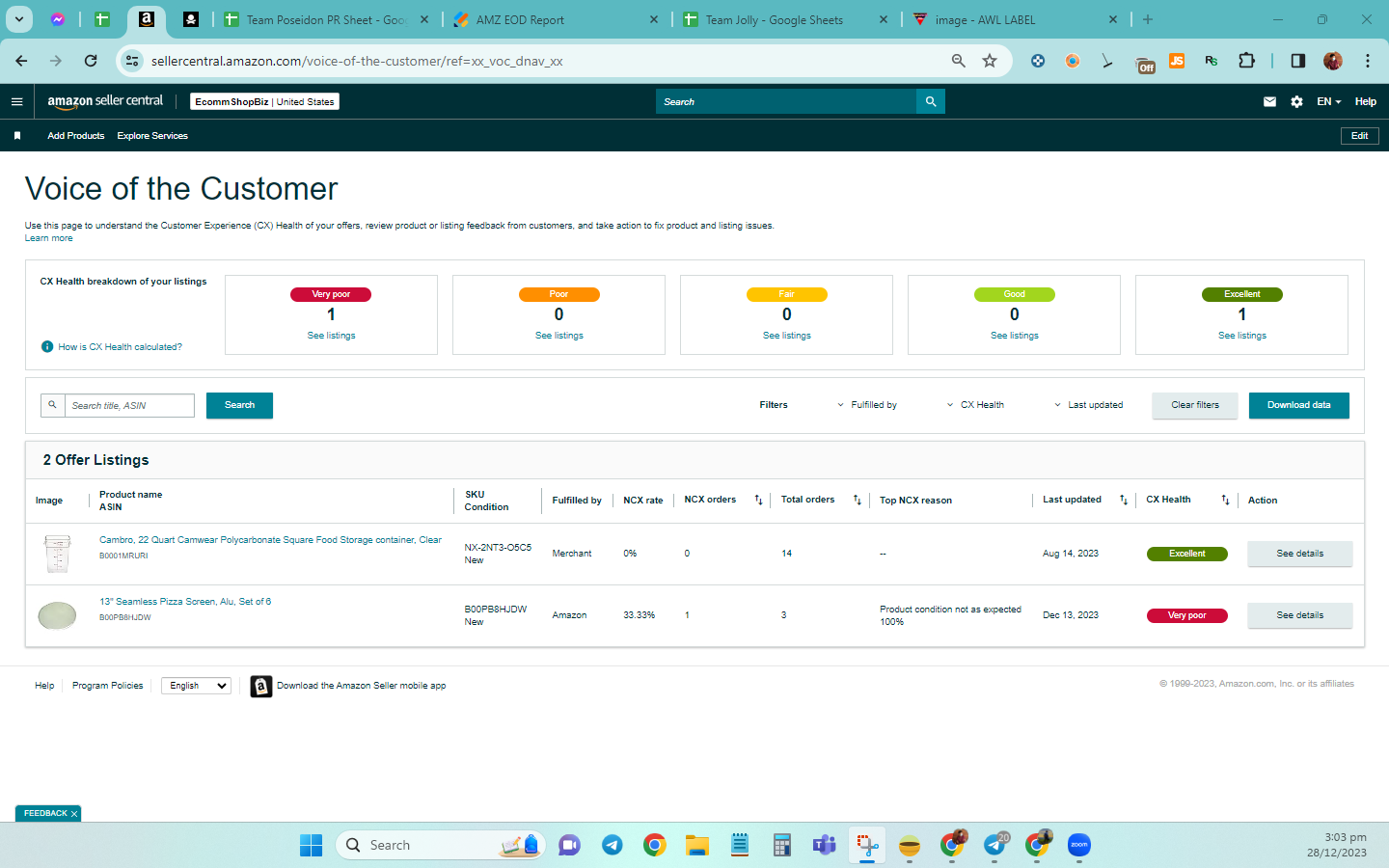This screenshot has width=1389, height=868.
Task: Open the Chrome side panel icon
Action: 1298,61
